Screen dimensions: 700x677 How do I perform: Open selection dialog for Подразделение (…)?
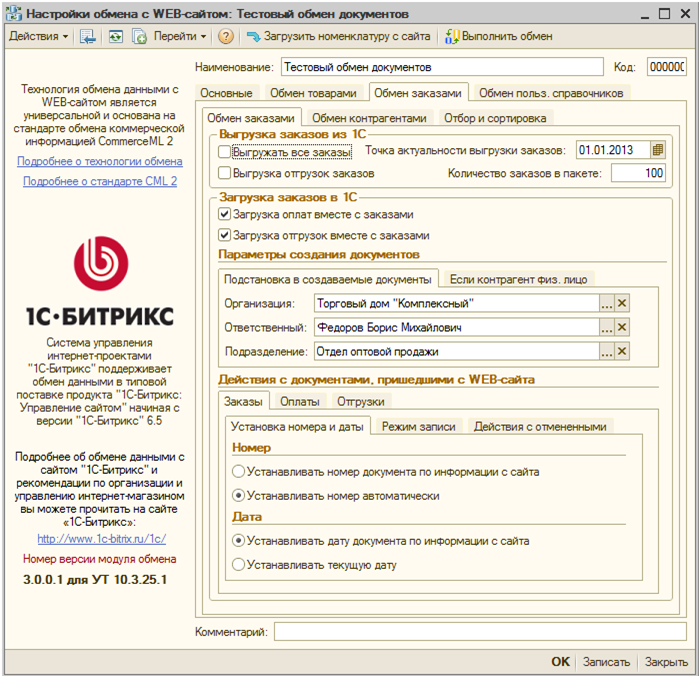click(x=606, y=351)
